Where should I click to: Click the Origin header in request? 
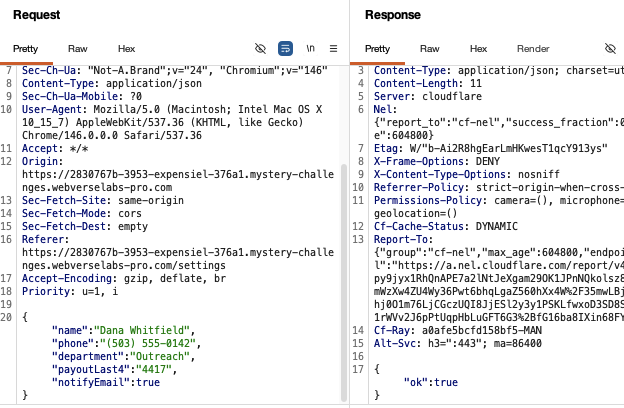pos(42,162)
